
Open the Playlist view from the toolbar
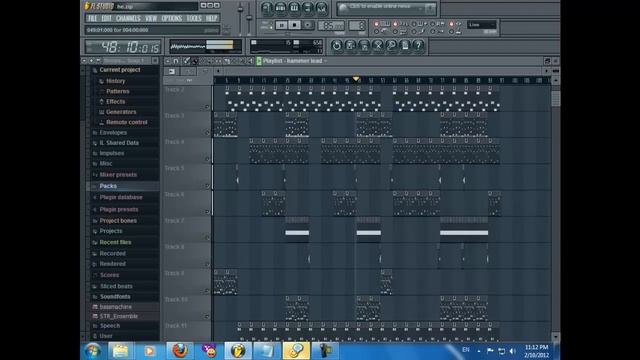pyautogui.click(x=267, y=7)
